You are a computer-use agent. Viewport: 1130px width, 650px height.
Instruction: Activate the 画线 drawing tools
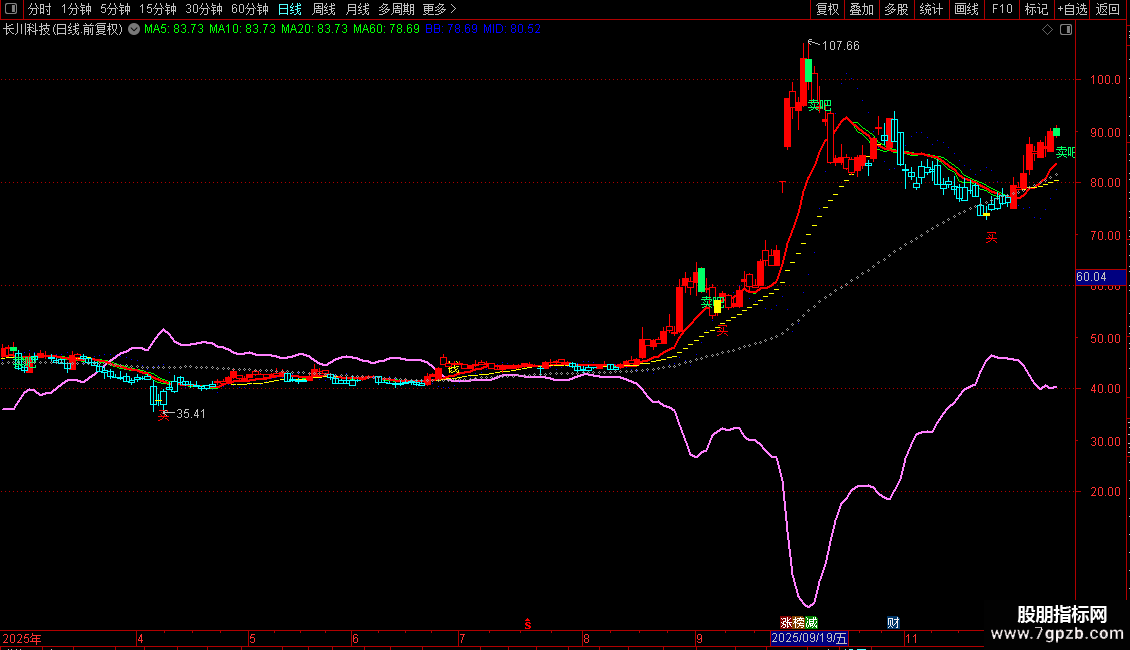966,9
